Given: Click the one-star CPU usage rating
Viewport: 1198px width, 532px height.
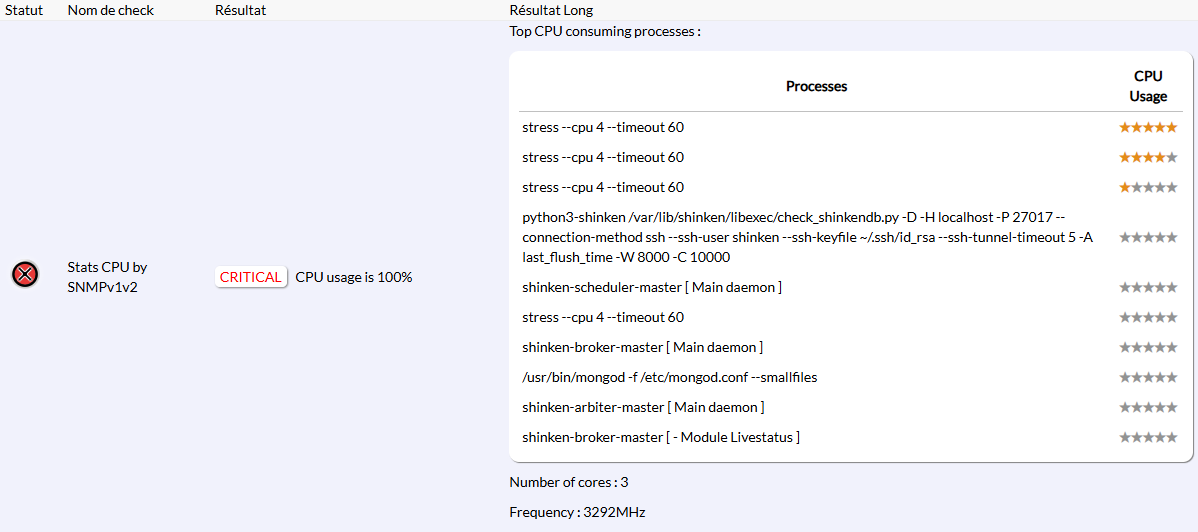Looking at the screenshot, I should (x=1147, y=187).
